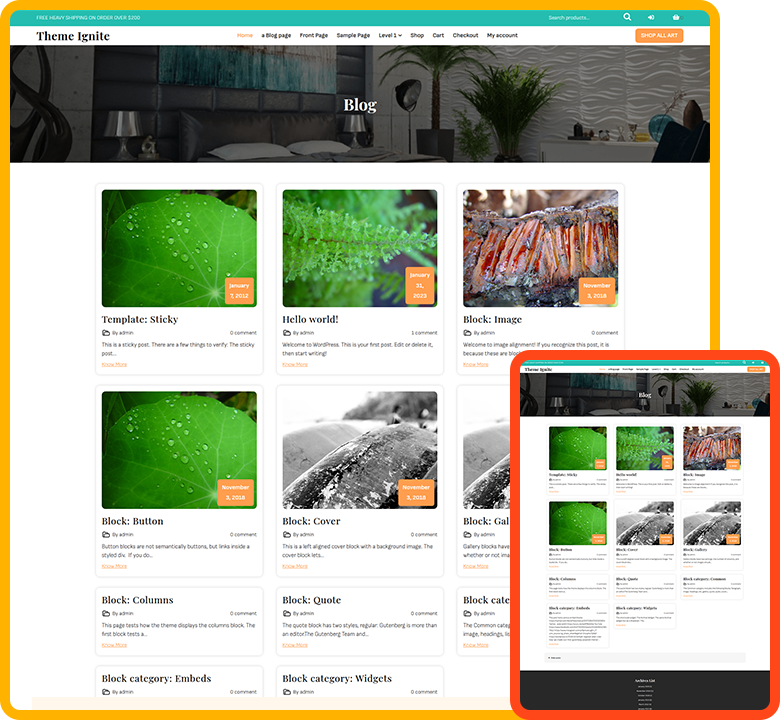
Task: Open the Home menu item
Action: (245, 35)
